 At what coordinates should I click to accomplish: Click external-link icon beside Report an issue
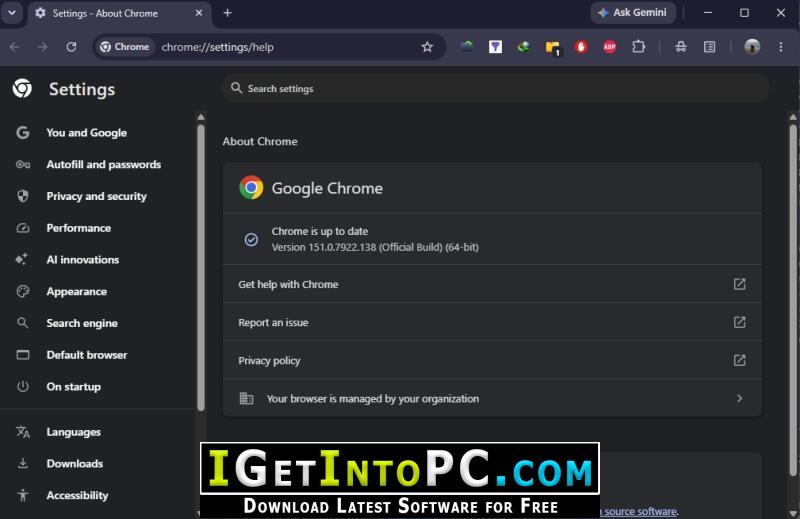(x=739, y=322)
